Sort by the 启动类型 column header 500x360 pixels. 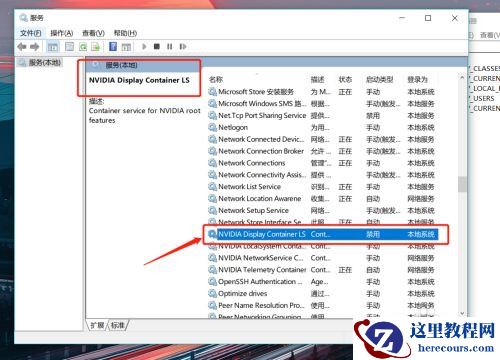click(380, 79)
